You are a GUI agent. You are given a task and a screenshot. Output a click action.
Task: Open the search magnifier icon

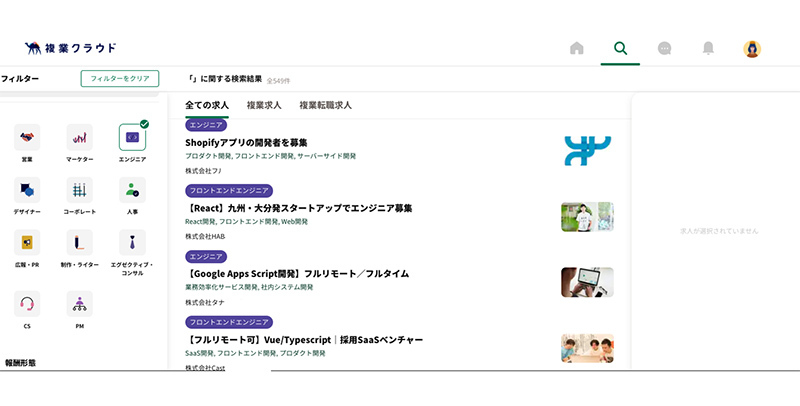coord(620,48)
